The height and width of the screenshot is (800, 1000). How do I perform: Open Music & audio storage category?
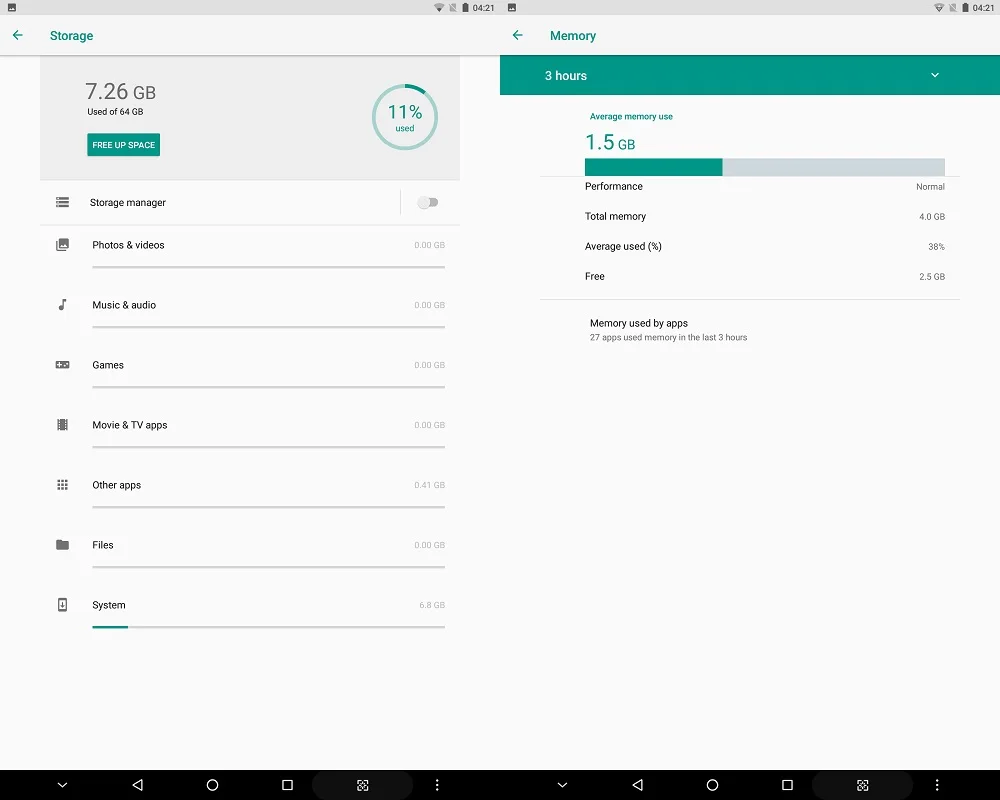point(250,313)
